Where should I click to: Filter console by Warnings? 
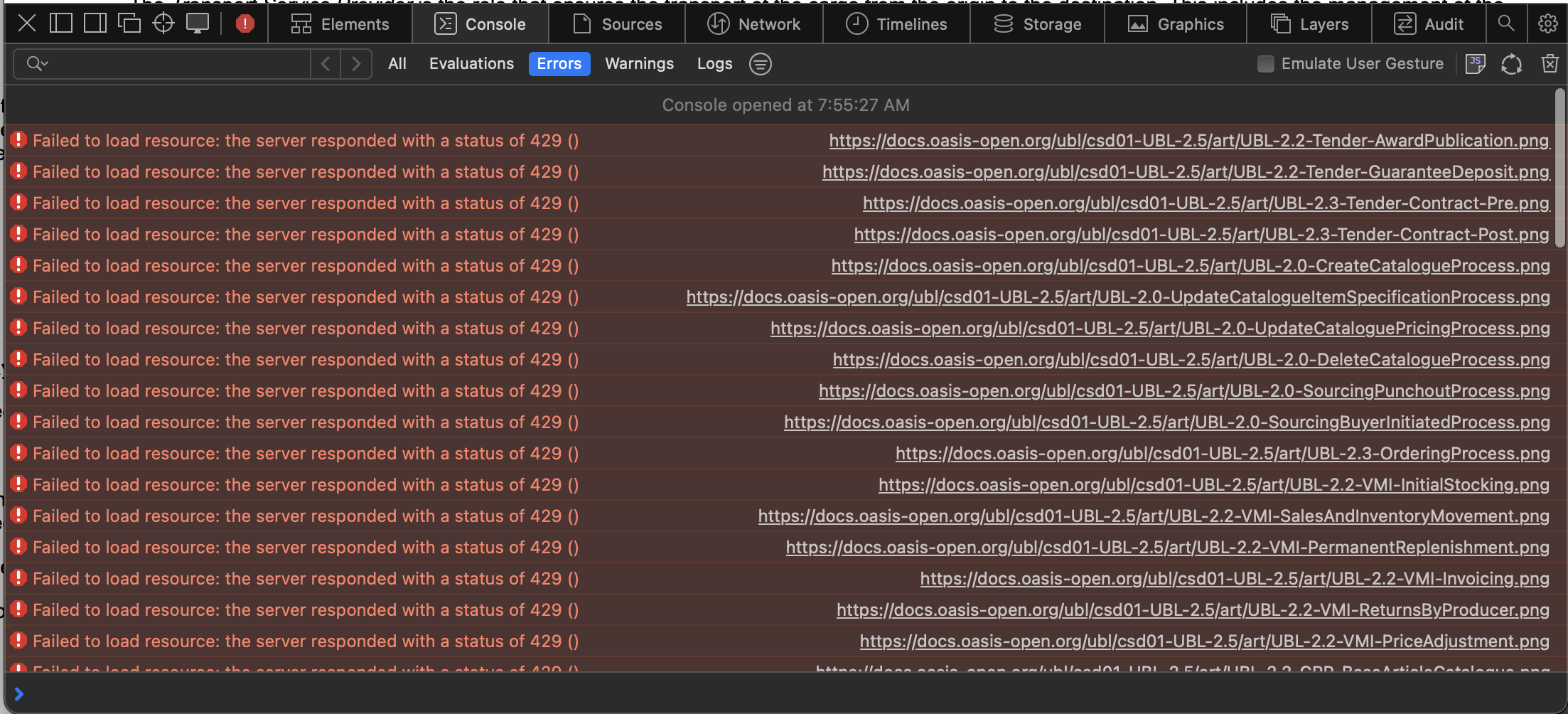coord(639,64)
